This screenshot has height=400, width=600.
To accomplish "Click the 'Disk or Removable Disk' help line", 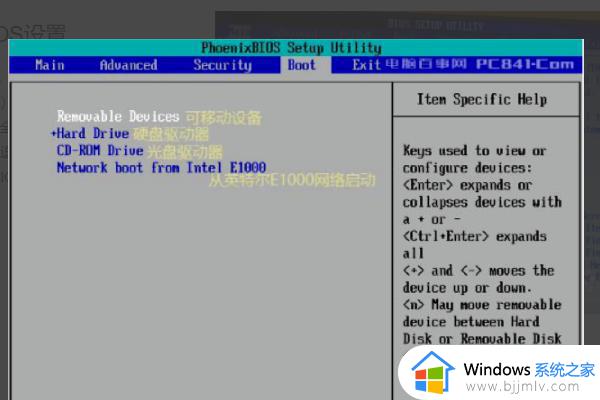I will click(482, 339).
